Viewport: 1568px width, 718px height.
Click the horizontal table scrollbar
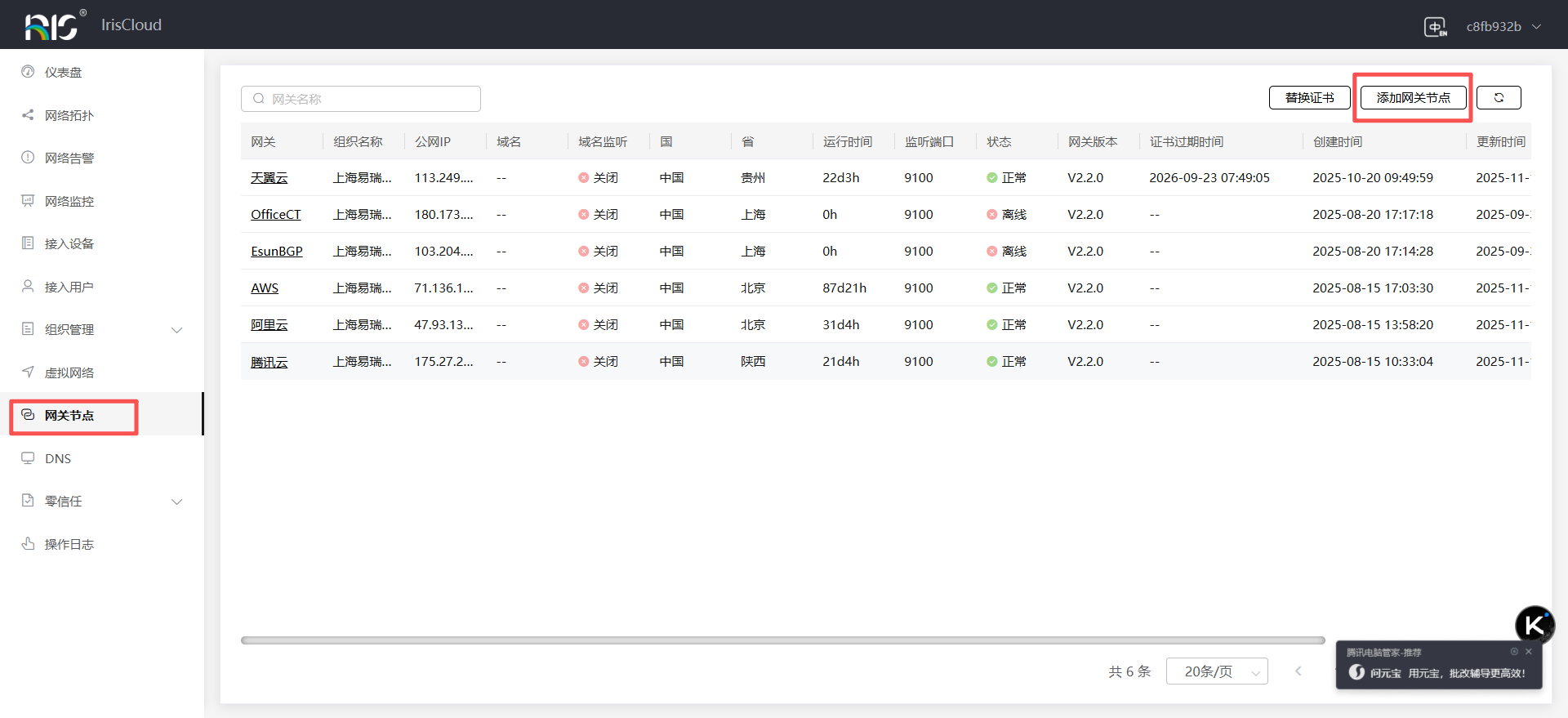coord(782,640)
